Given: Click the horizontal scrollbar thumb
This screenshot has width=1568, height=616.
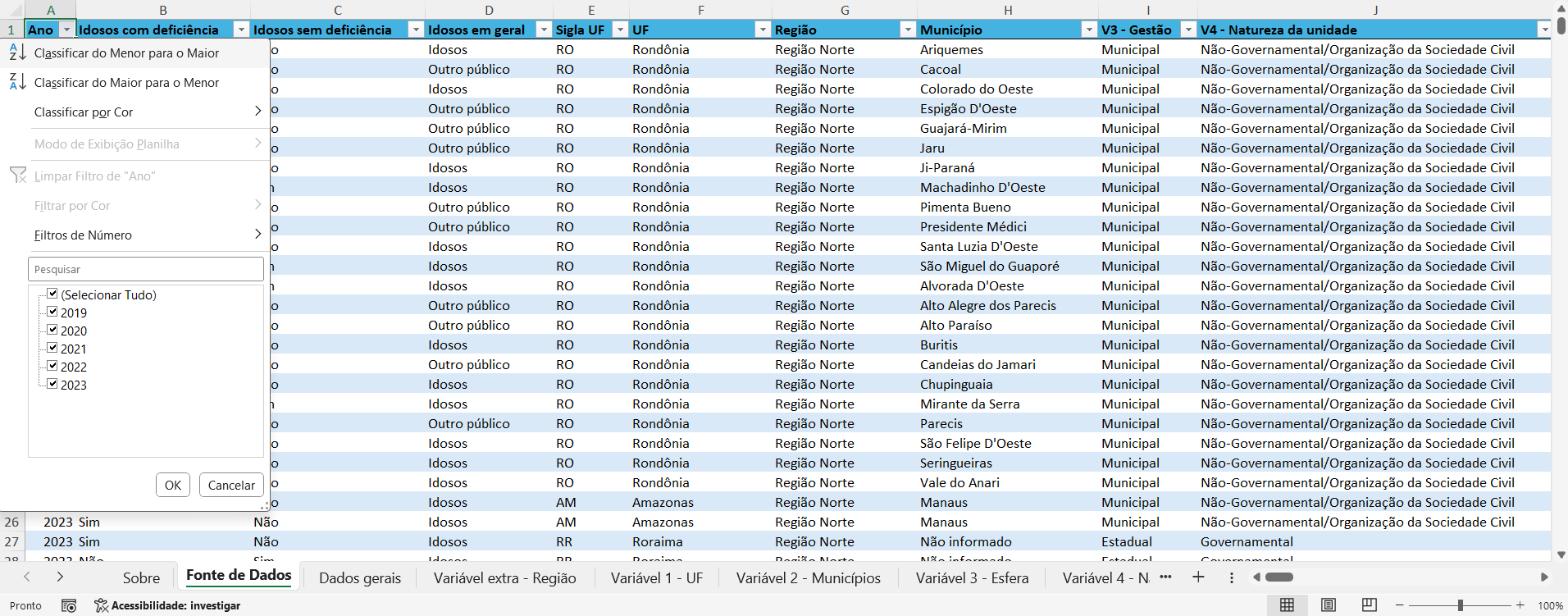Looking at the screenshot, I should tap(1279, 577).
